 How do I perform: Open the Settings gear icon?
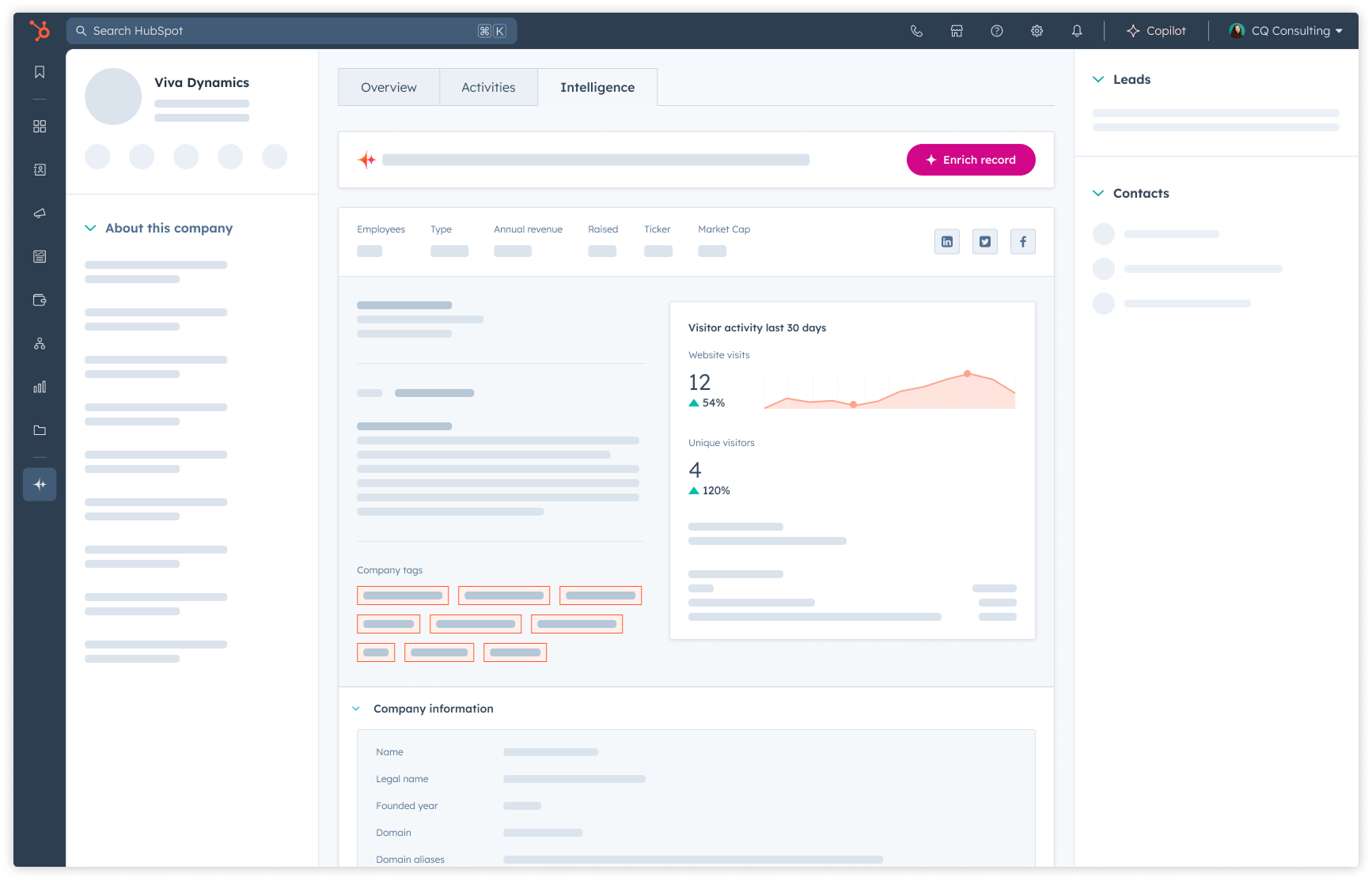tap(1037, 31)
